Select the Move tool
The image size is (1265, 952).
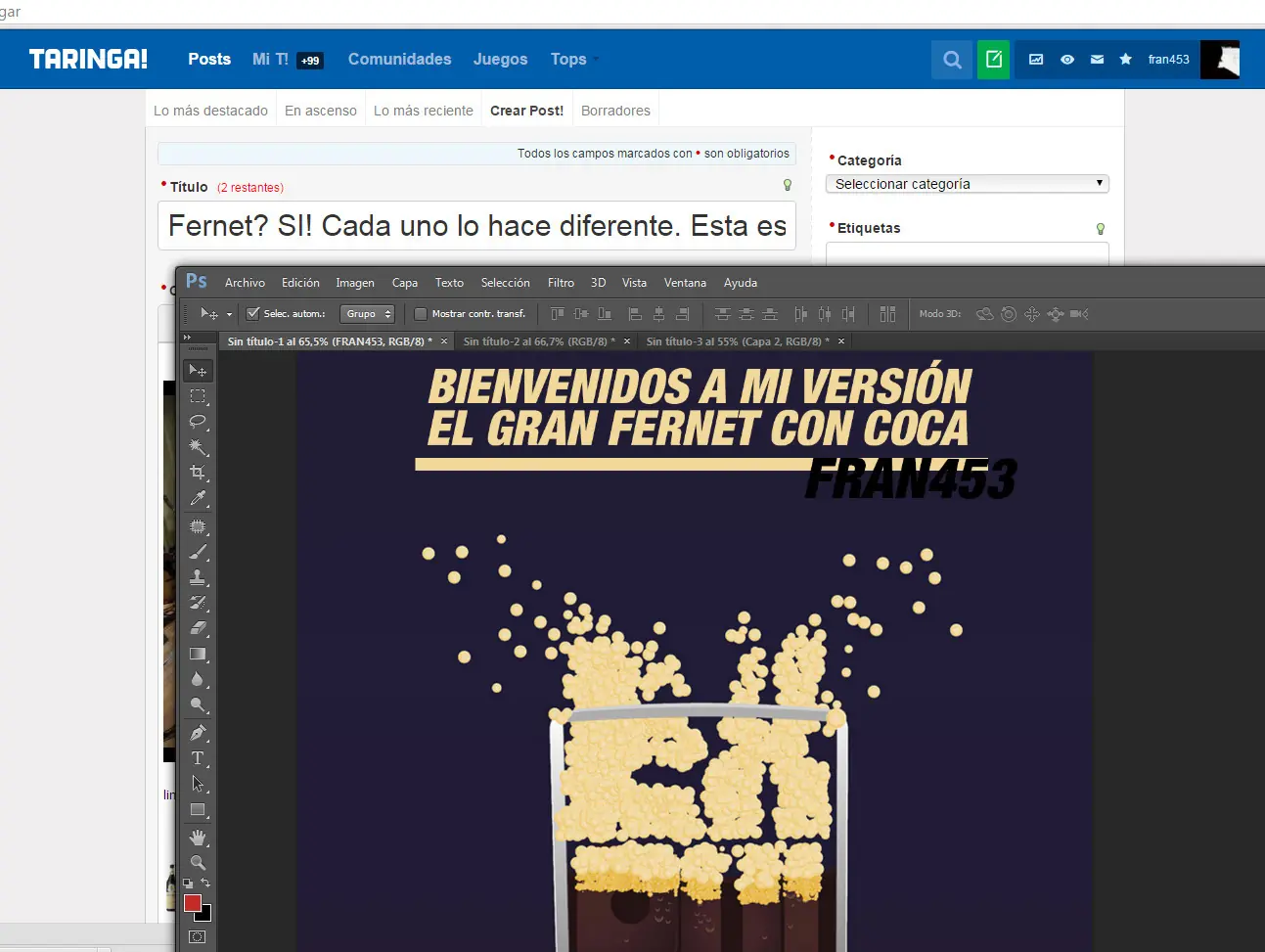pyautogui.click(x=198, y=370)
